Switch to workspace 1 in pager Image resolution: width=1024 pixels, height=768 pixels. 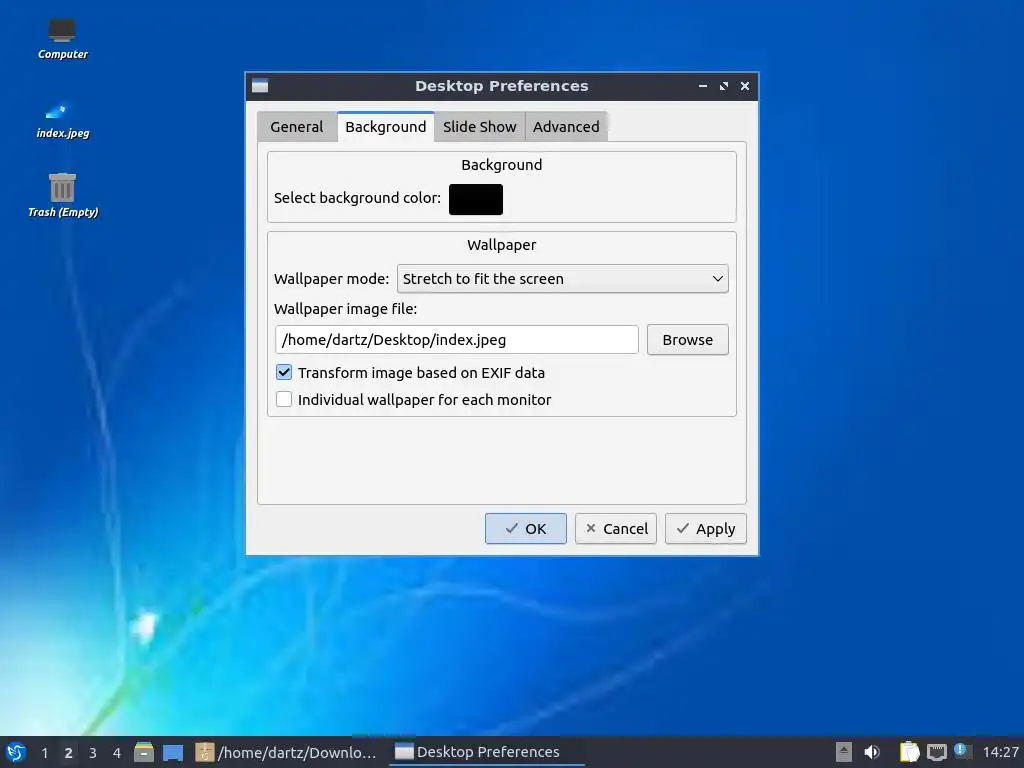click(x=44, y=753)
